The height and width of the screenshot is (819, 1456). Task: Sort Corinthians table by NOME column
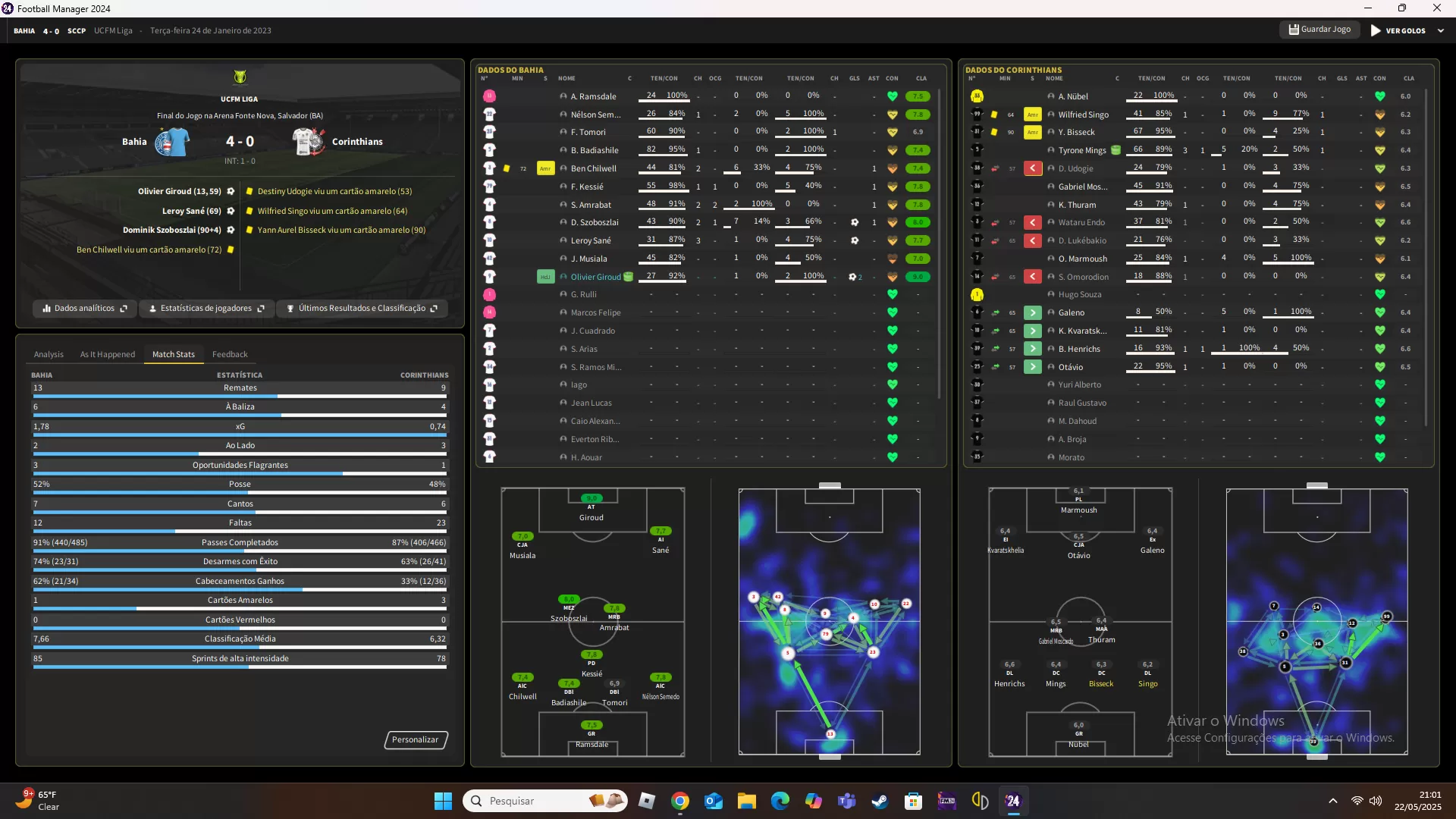click(x=1054, y=78)
